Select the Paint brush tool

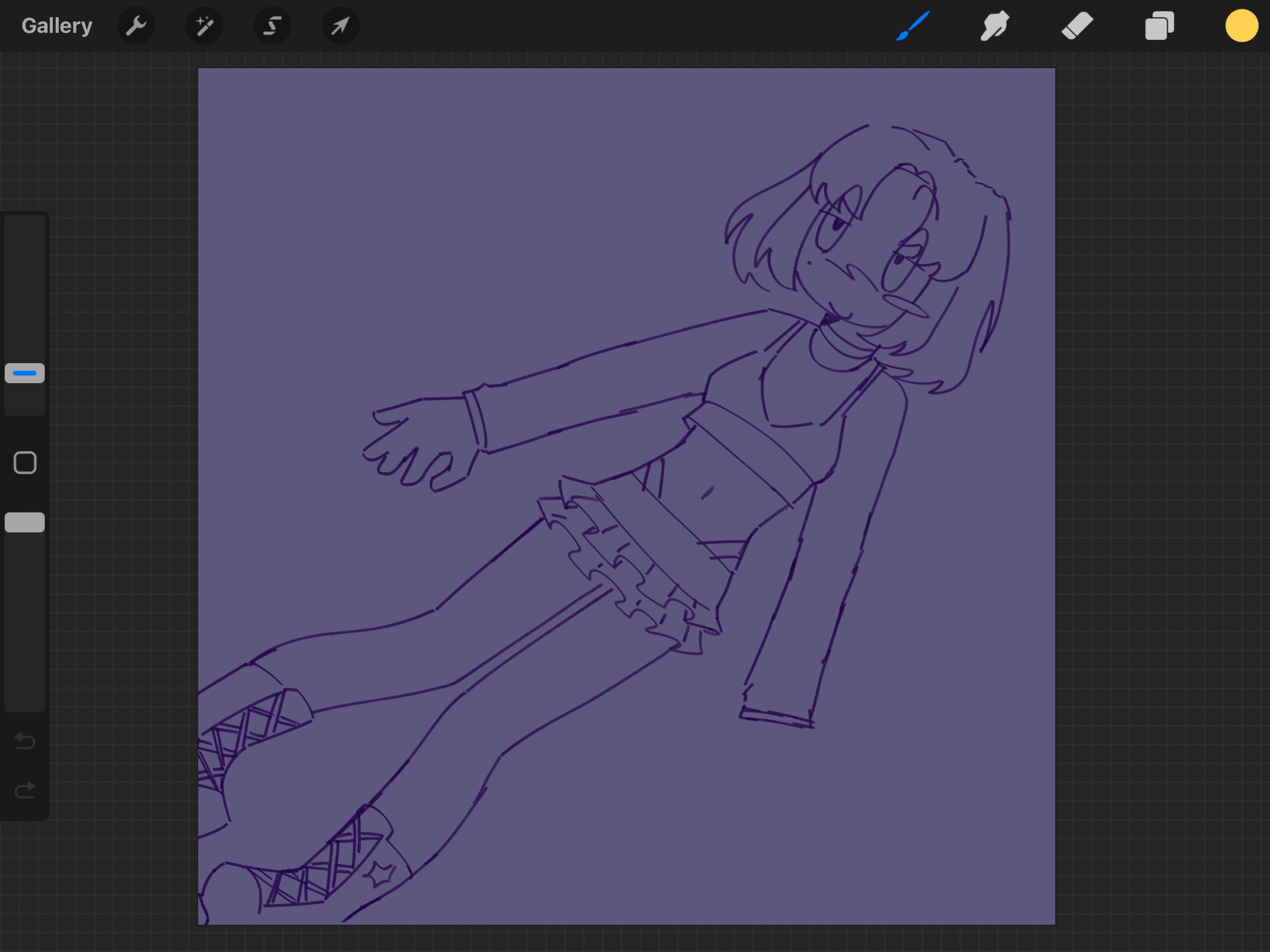[913, 26]
